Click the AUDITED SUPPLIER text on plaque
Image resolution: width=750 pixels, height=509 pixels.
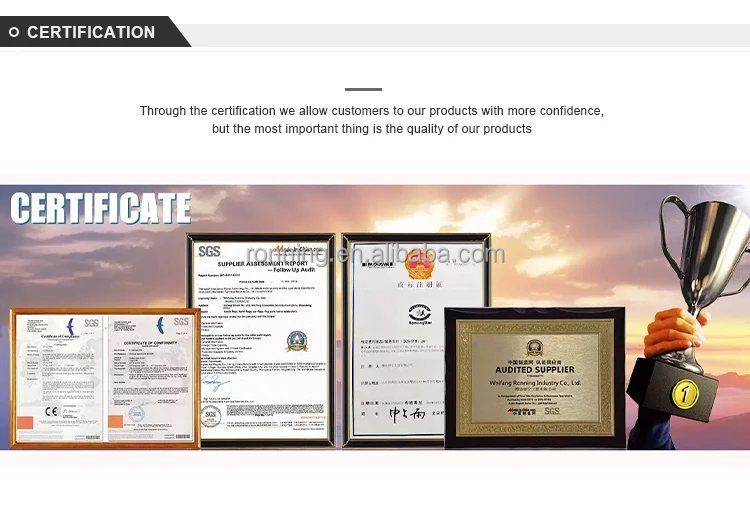535,370
